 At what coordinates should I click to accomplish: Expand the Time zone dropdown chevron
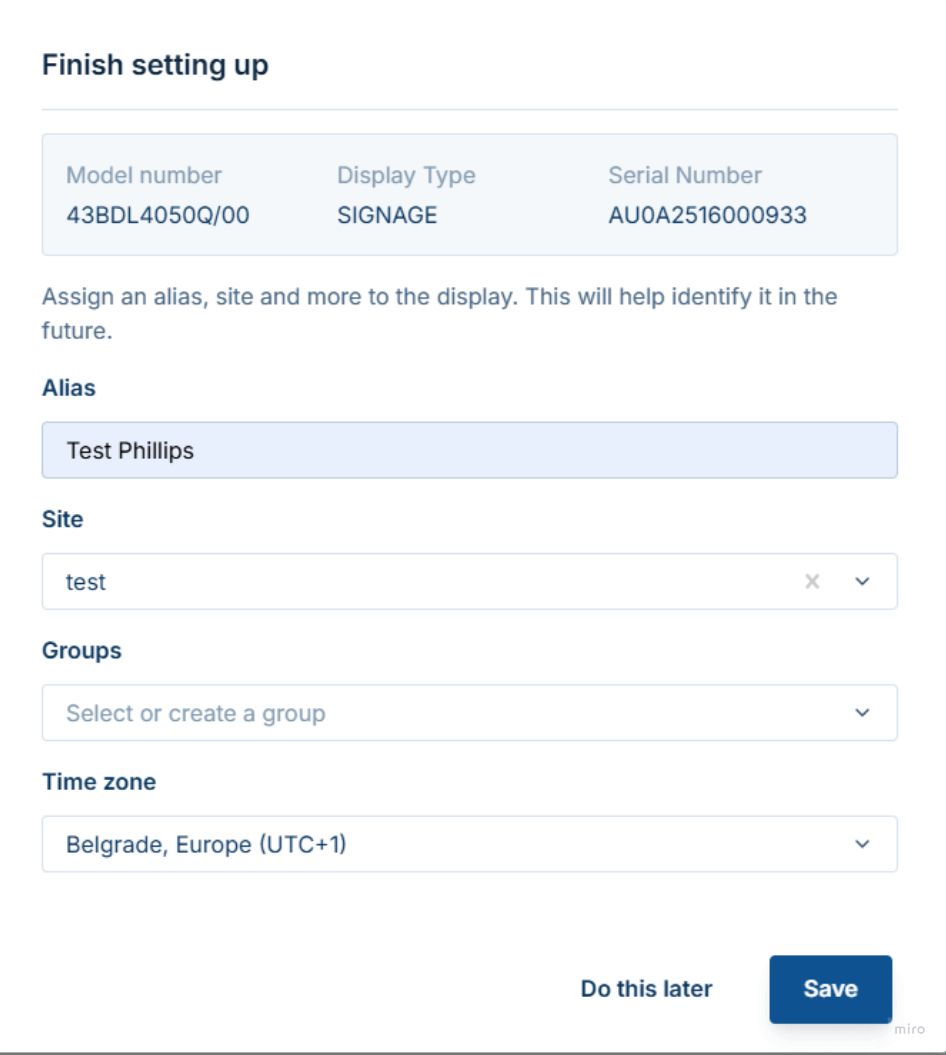[862, 844]
